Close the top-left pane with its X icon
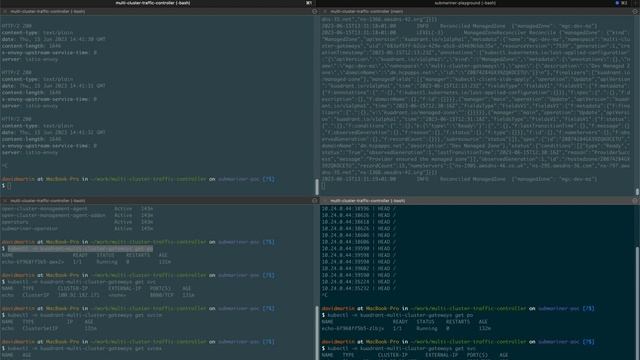Image resolution: width=640 pixels, height=360 pixels. 5,11
